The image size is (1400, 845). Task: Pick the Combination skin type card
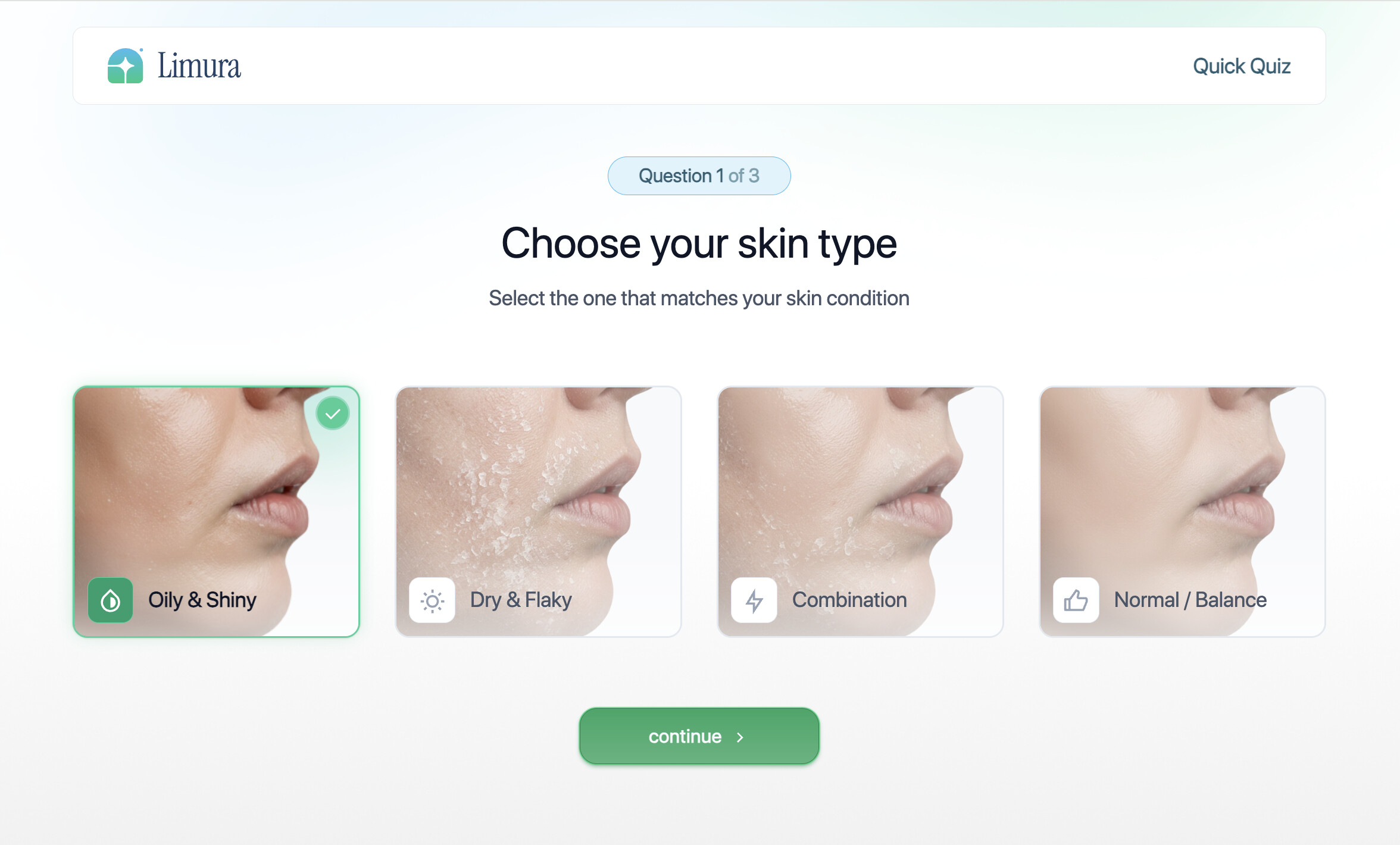(860, 512)
